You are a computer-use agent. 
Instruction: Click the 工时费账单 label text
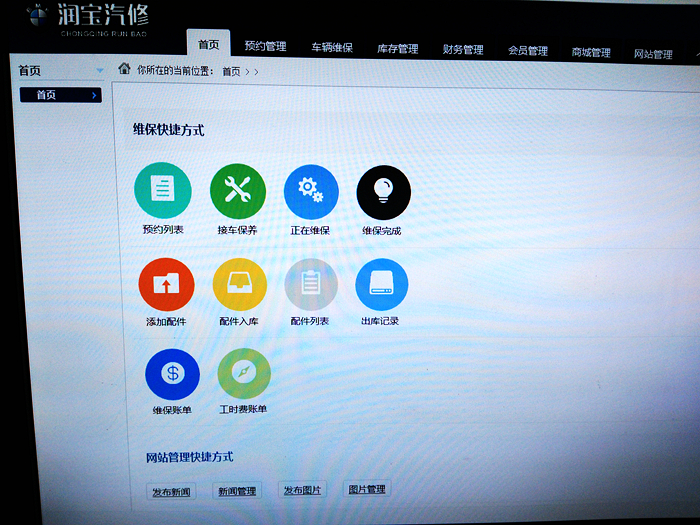pyautogui.click(x=243, y=409)
